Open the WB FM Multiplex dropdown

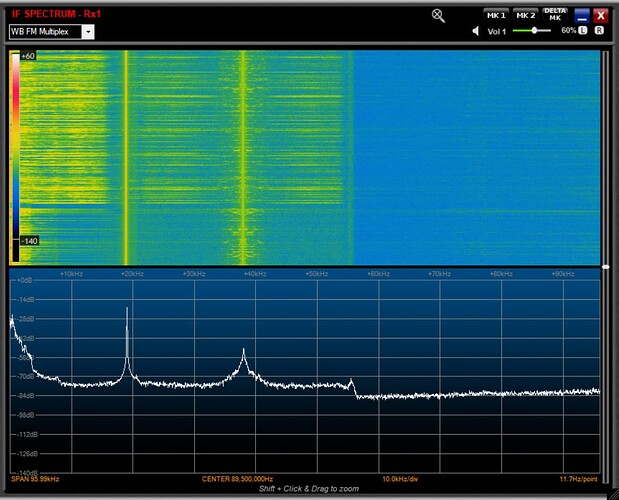[x=88, y=32]
